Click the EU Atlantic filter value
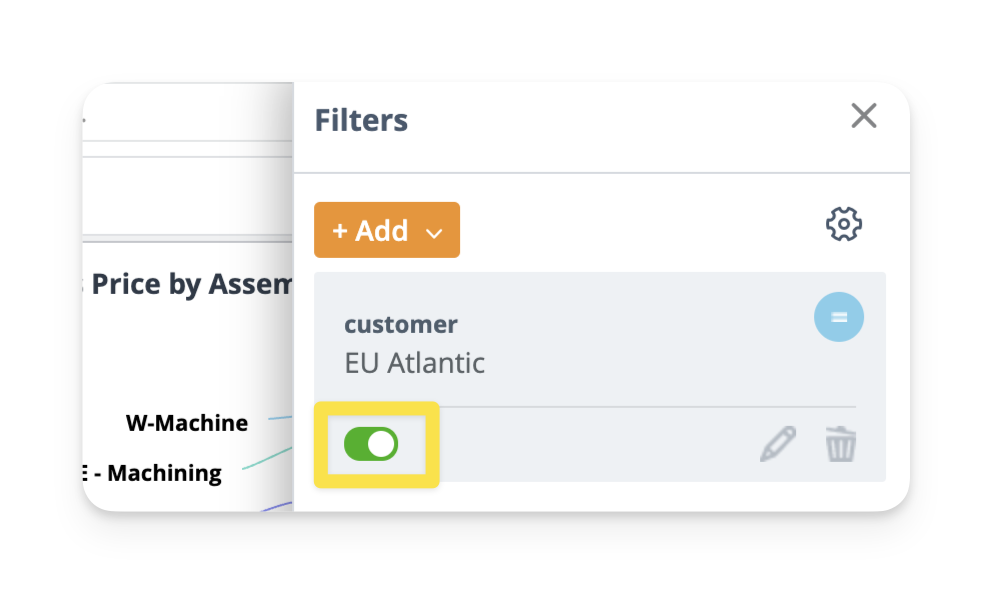This screenshot has height=594, width=992. pos(414,362)
